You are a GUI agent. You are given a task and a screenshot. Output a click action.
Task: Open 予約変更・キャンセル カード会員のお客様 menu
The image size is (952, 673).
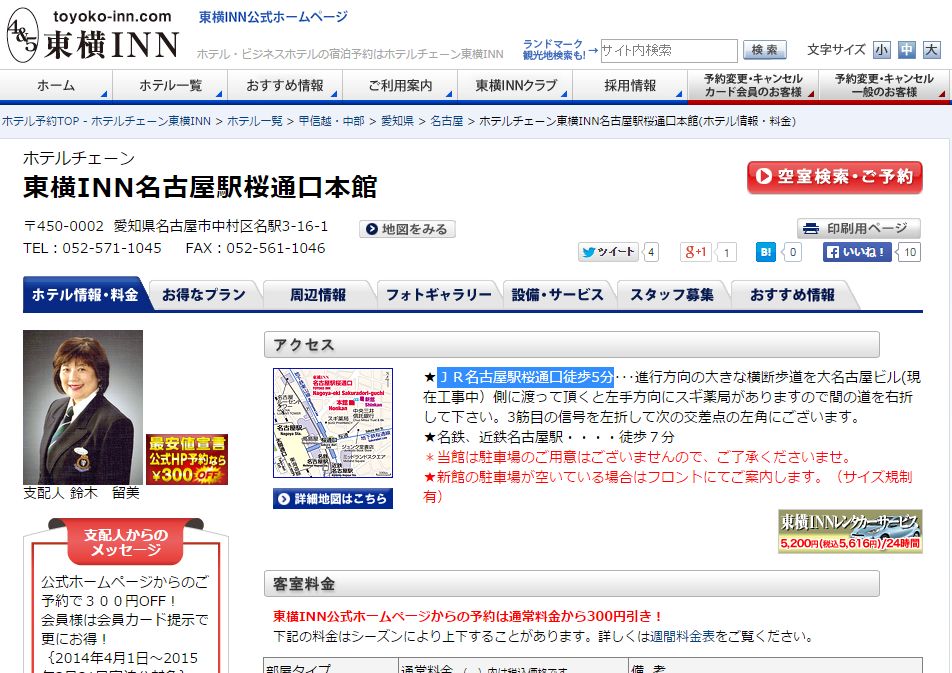[x=753, y=86]
